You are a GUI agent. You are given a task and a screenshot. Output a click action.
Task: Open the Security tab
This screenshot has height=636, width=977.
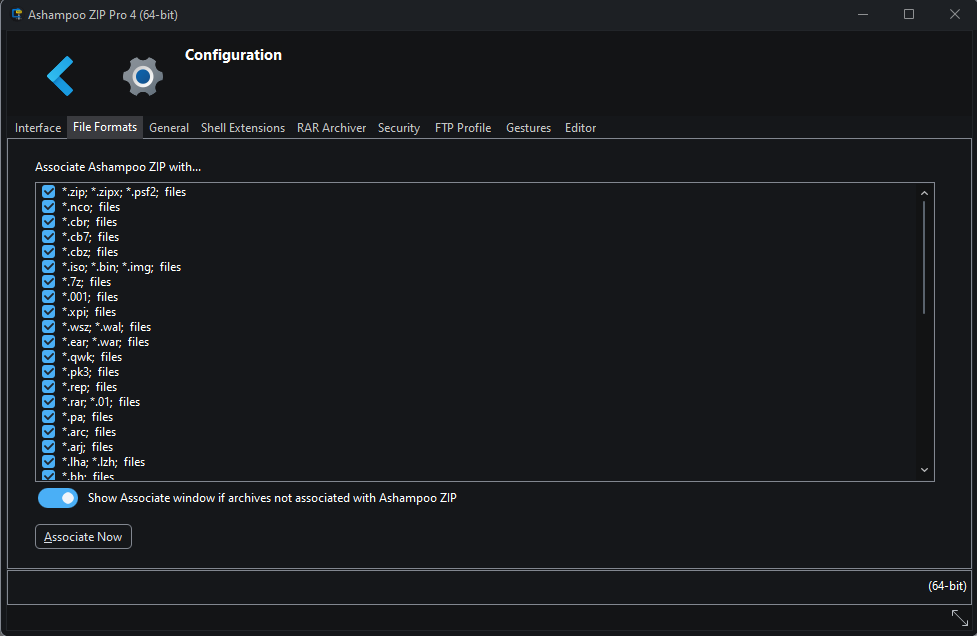399,128
